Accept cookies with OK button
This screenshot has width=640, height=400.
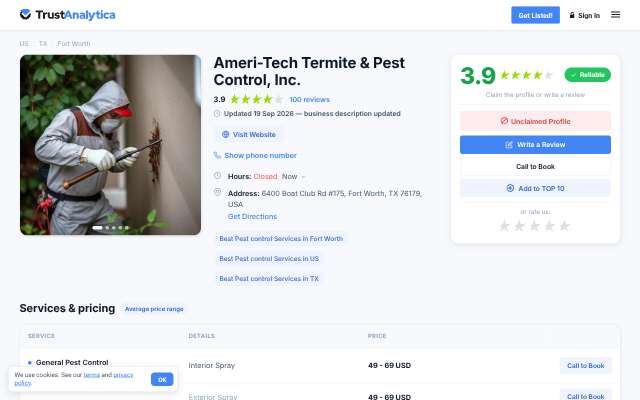pos(162,379)
